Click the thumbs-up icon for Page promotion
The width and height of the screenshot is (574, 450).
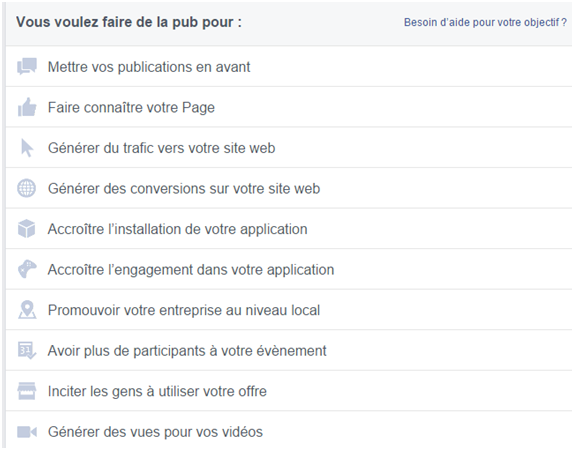coord(27,107)
